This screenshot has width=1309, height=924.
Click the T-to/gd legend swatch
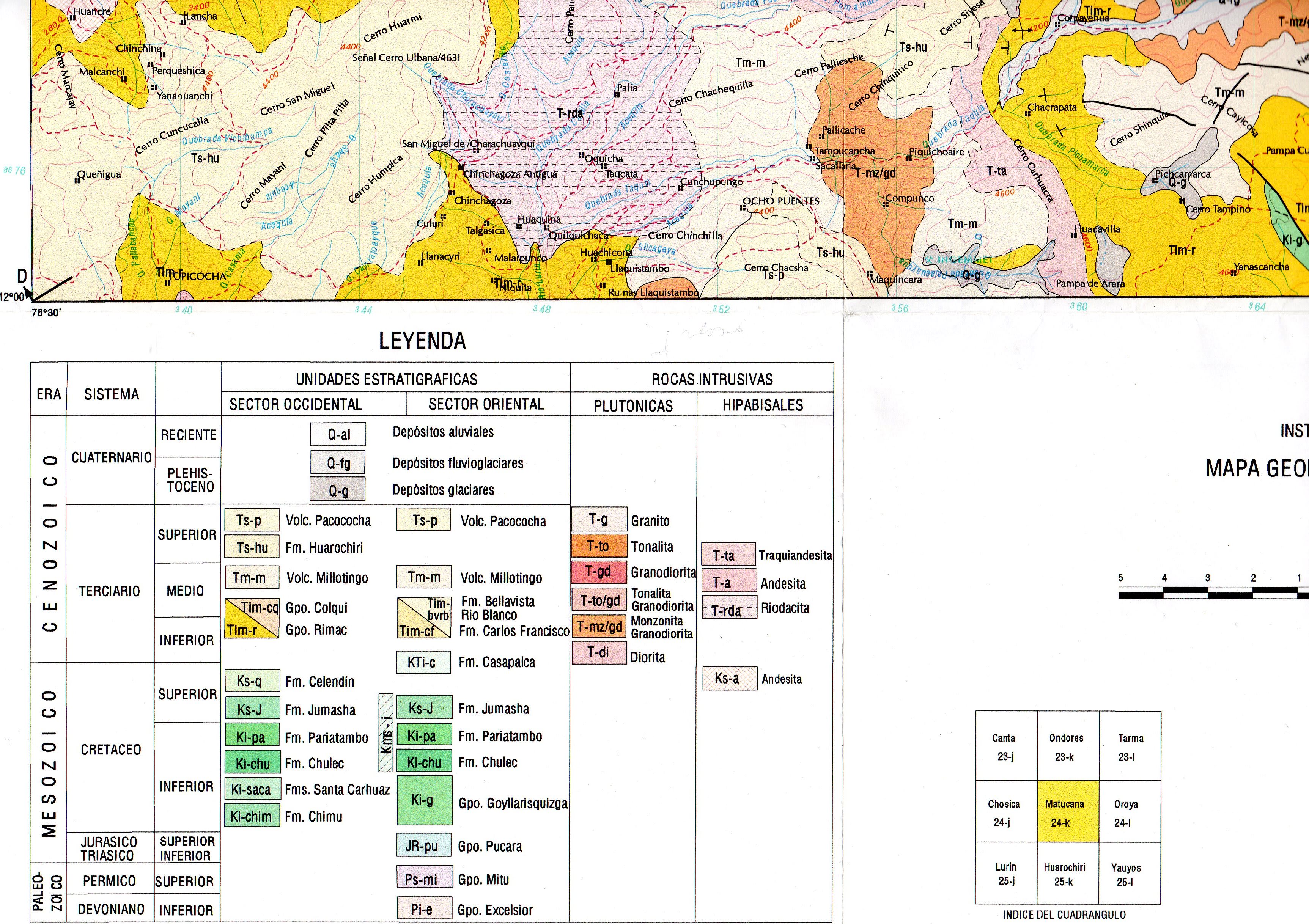pyautogui.click(x=599, y=600)
